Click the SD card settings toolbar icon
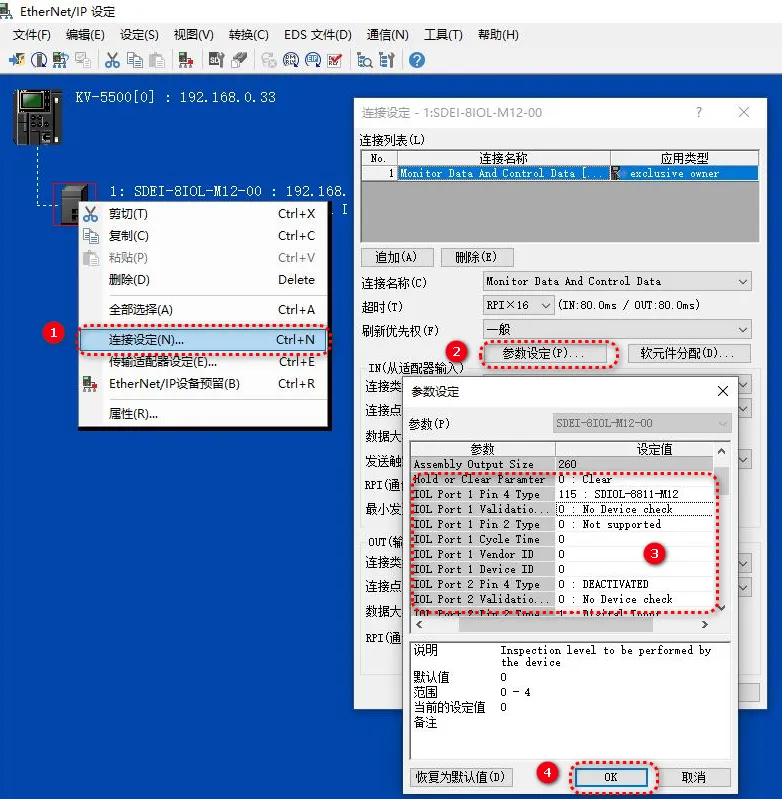This screenshot has height=799, width=782. pyautogui.click(x=215, y=60)
